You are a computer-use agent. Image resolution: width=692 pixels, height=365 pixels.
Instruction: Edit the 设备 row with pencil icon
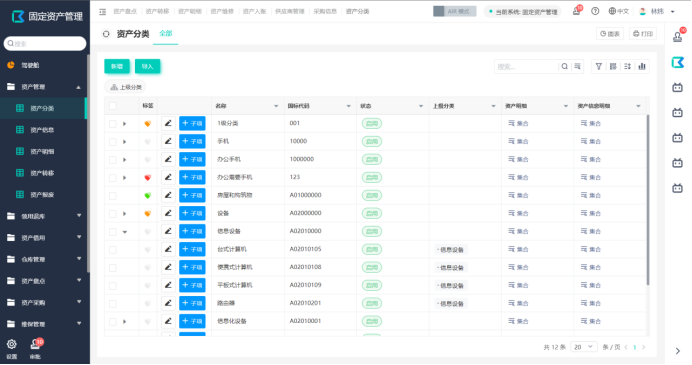click(x=168, y=213)
